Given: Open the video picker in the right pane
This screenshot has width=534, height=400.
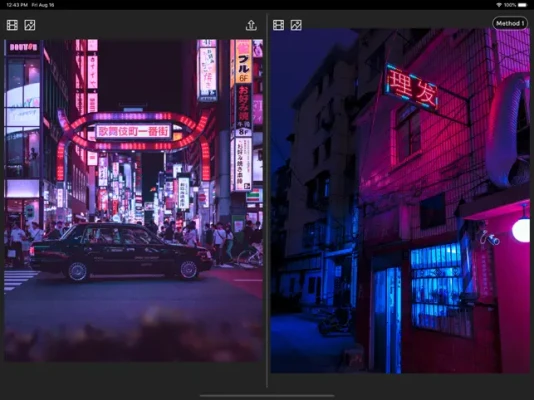Looking at the screenshot, I should (x=279, y=25).
